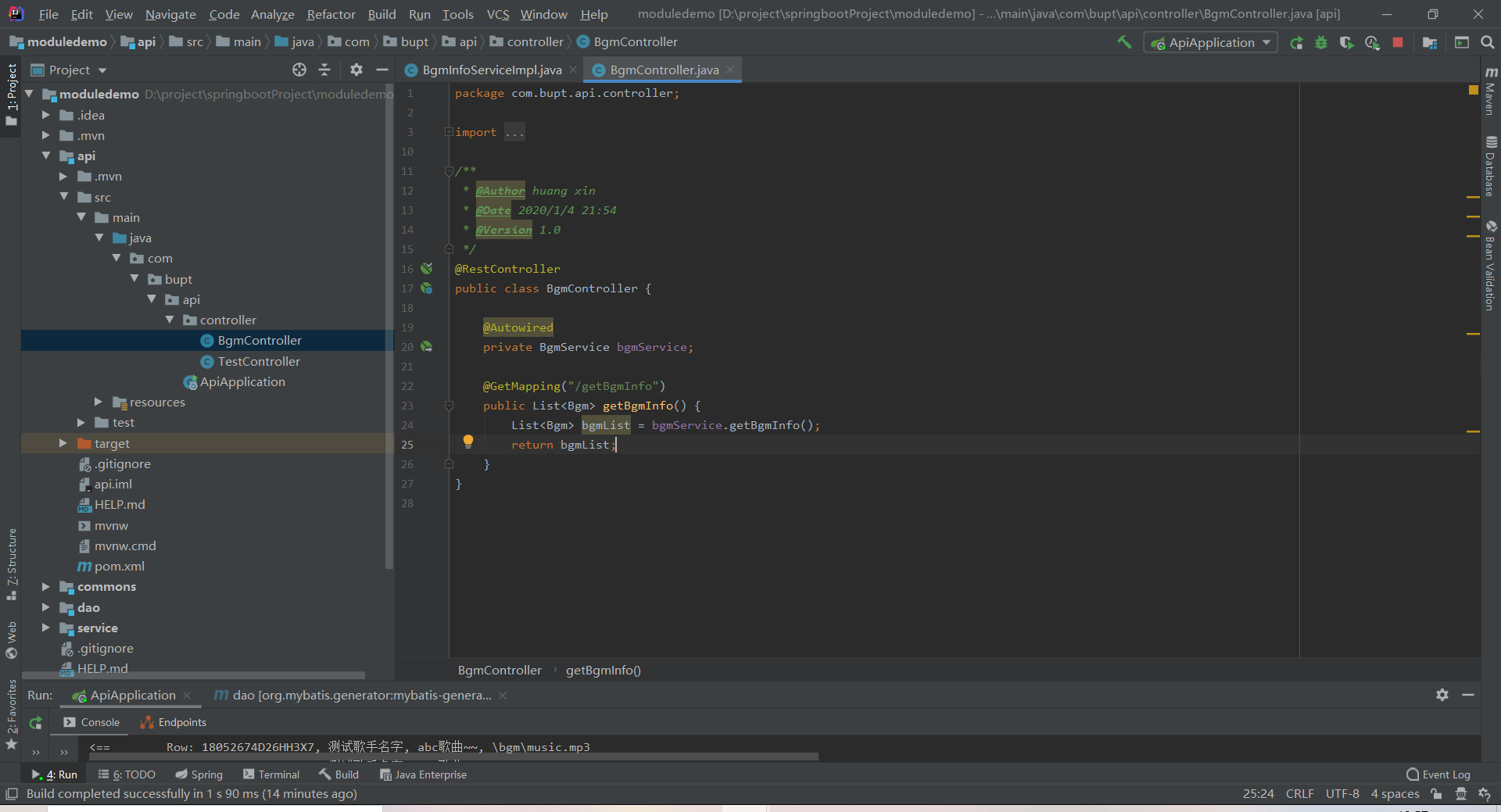
Task: Switch to the Endpoints tab
Action: click(x=174, y=722)
